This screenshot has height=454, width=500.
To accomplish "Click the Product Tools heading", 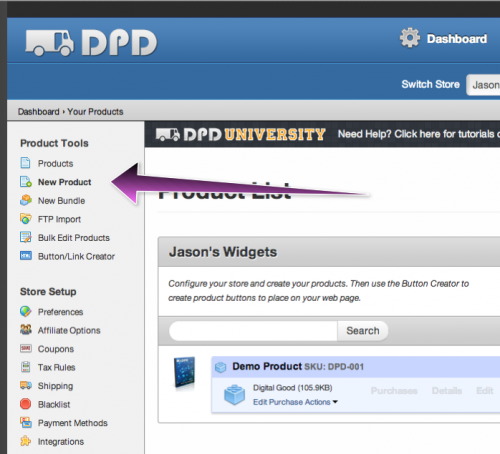I will tap(54, 143).
